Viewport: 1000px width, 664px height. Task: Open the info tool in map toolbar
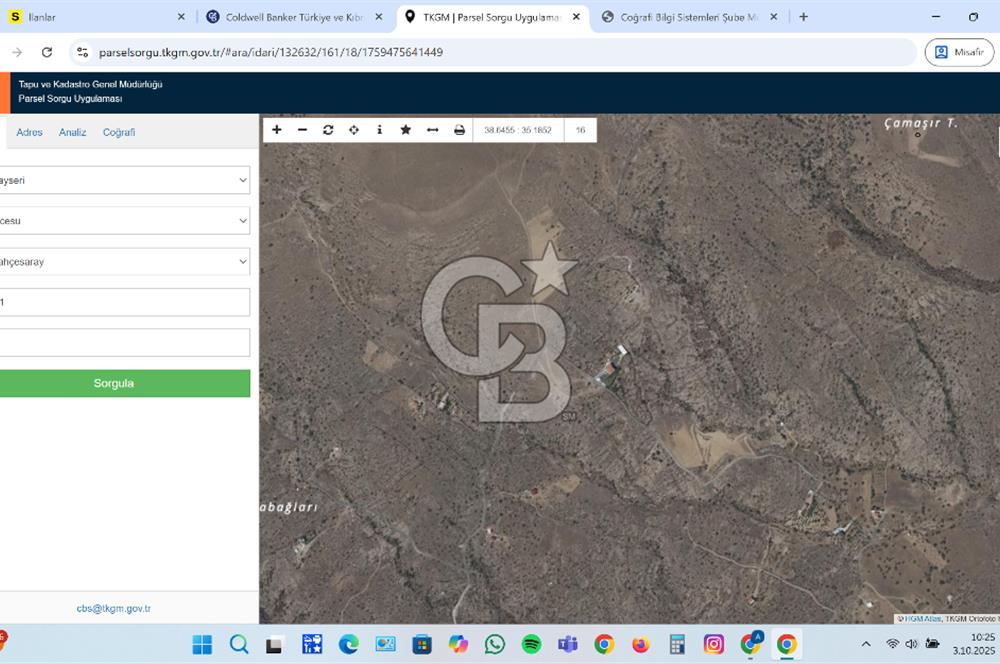coord(380,130)
